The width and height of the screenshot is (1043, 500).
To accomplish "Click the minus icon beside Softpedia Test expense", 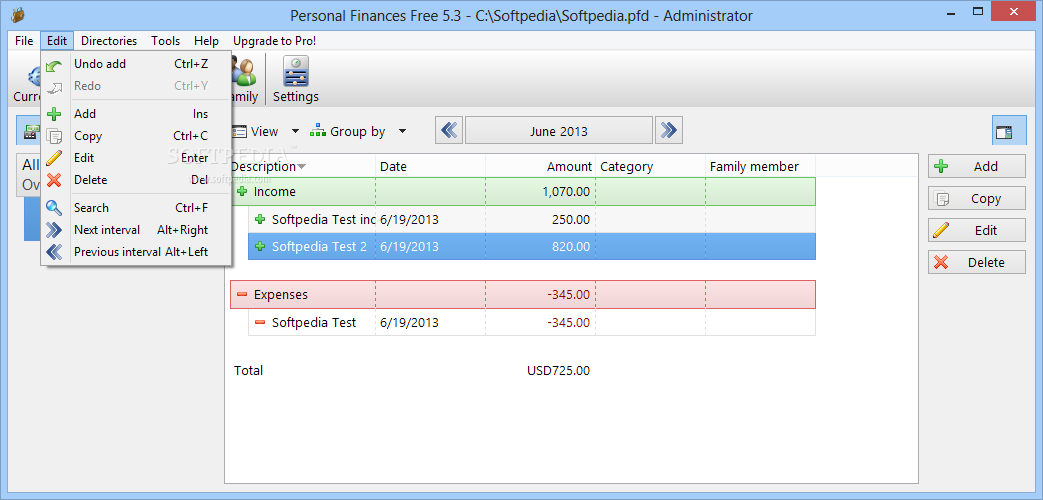I will (x=260, y=322).
